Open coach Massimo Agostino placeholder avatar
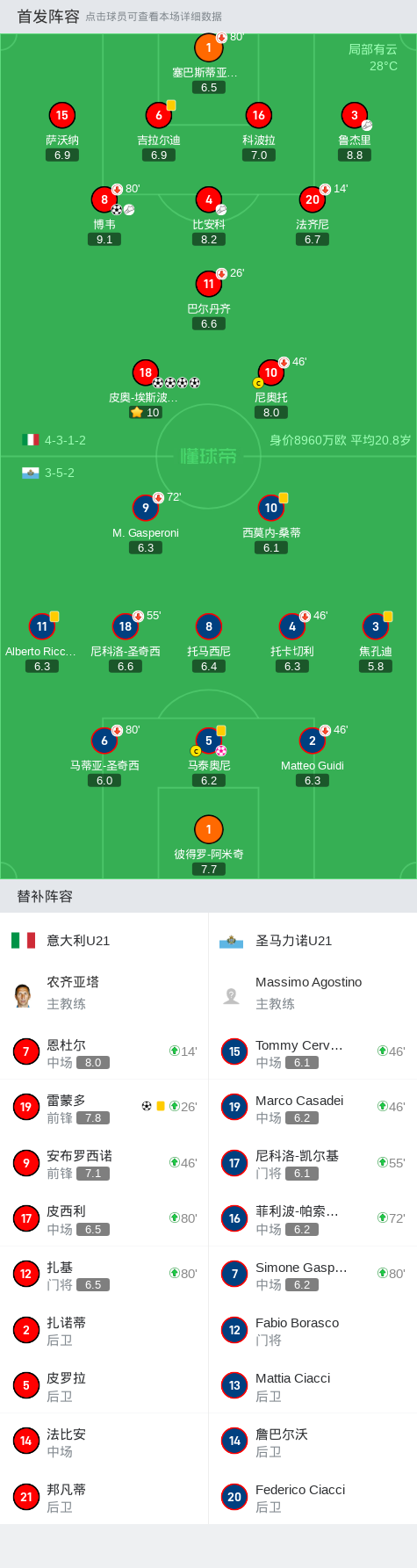417x1568 pixels. pyautogui.click(x=231, y=994)
